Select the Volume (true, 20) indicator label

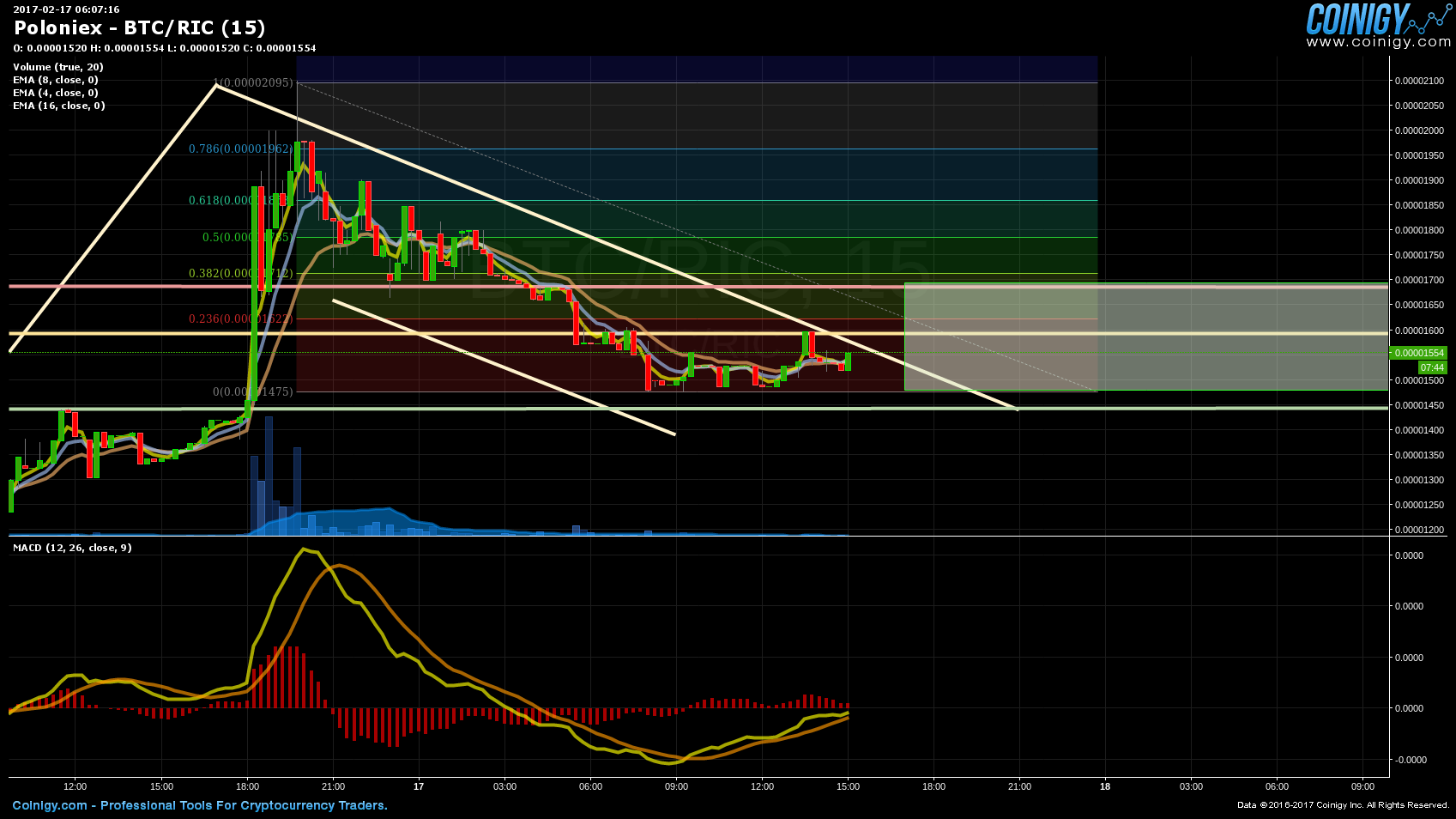tap(58, 67)
